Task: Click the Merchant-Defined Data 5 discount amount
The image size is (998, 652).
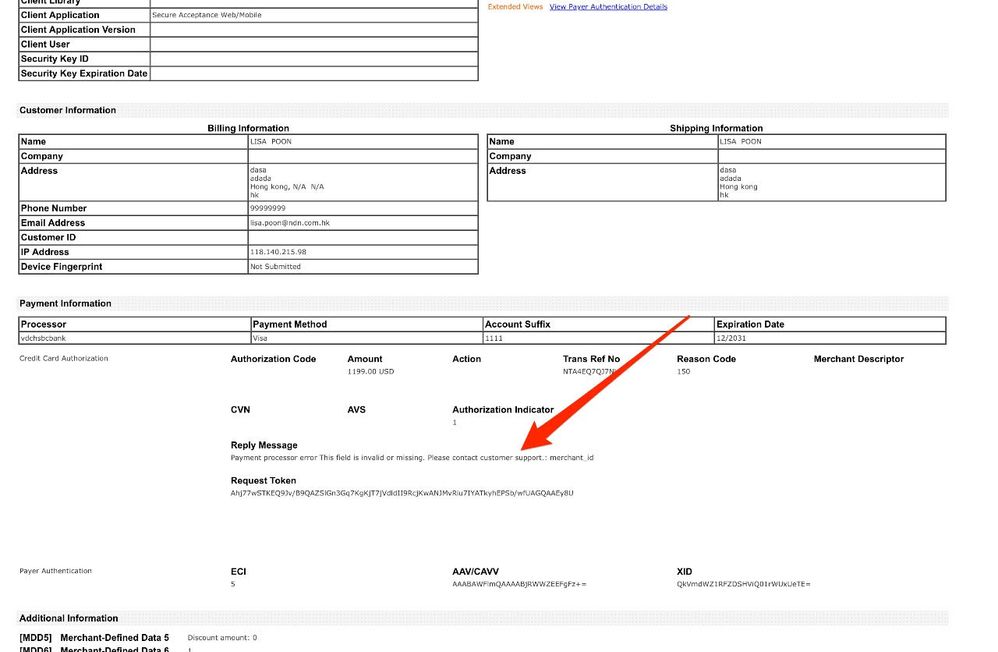Action: click(x=222, y=637)
